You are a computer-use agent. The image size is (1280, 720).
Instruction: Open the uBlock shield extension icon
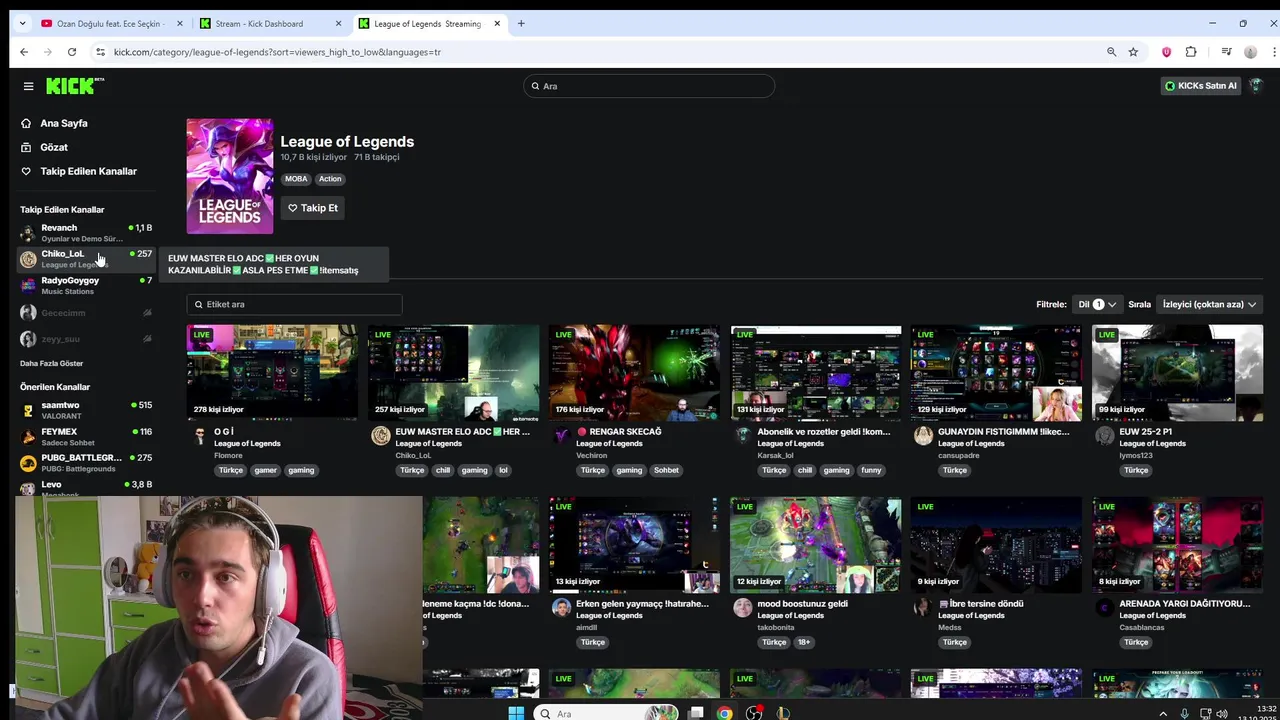pos(1166,52)
